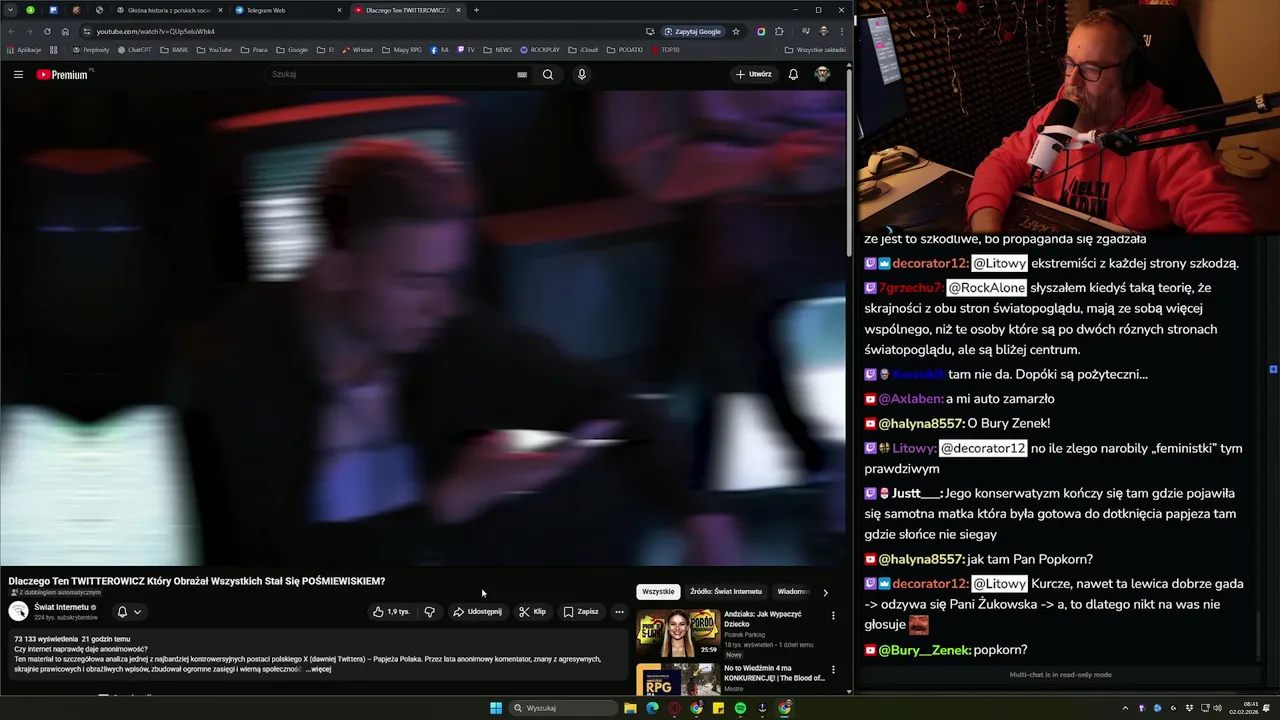Viewport: 1280px width, 720px height.
Task: Open YouTube notifications bell
Action: 793,74
